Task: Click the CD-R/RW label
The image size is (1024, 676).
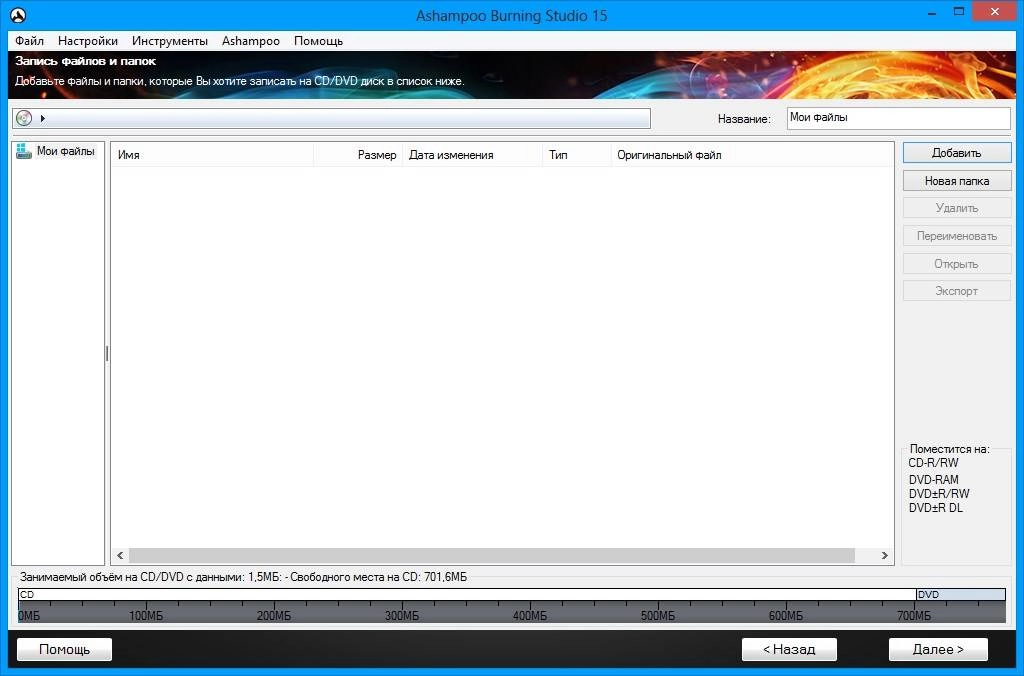Action: (x=933, y=463)
